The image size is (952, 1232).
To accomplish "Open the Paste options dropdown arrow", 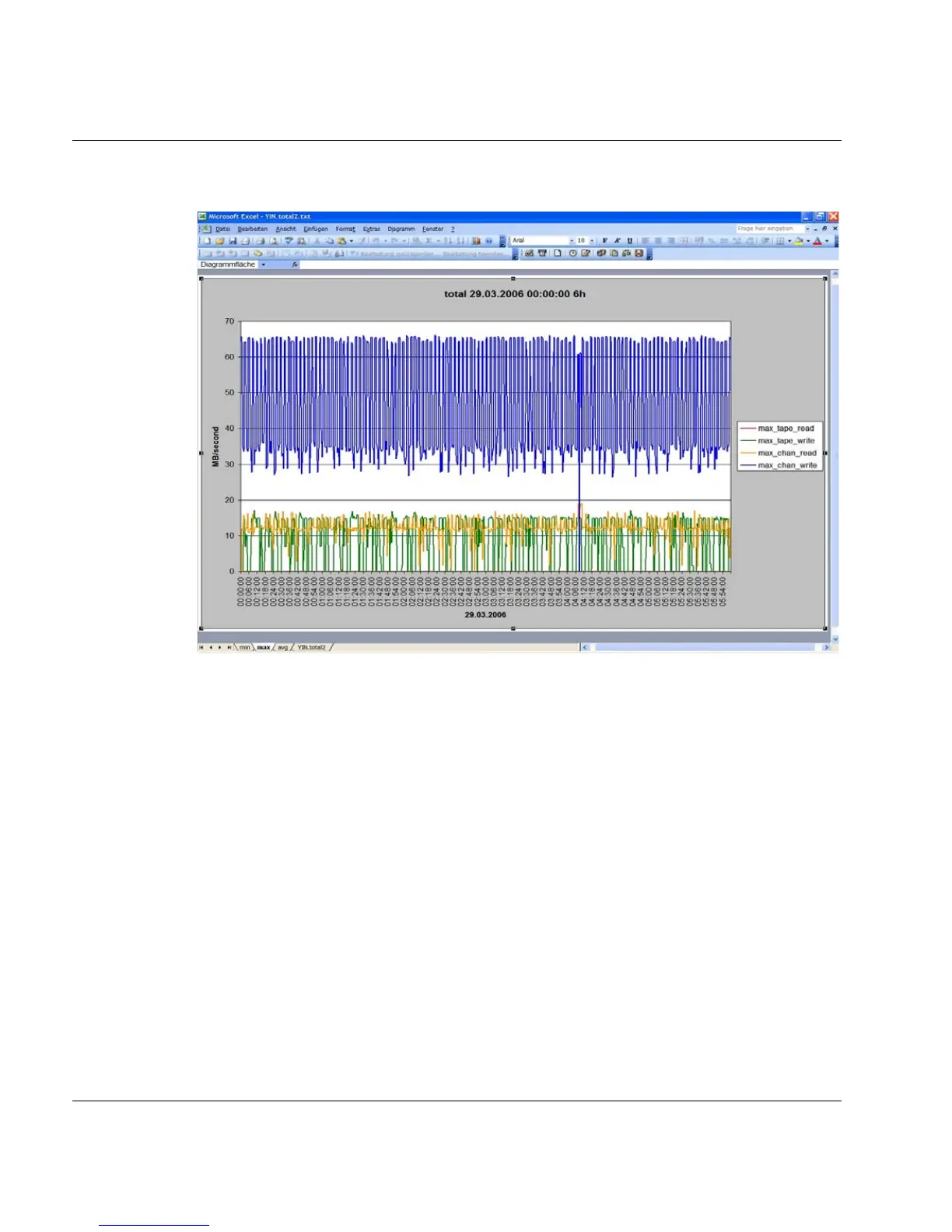I will pos(352,241).
